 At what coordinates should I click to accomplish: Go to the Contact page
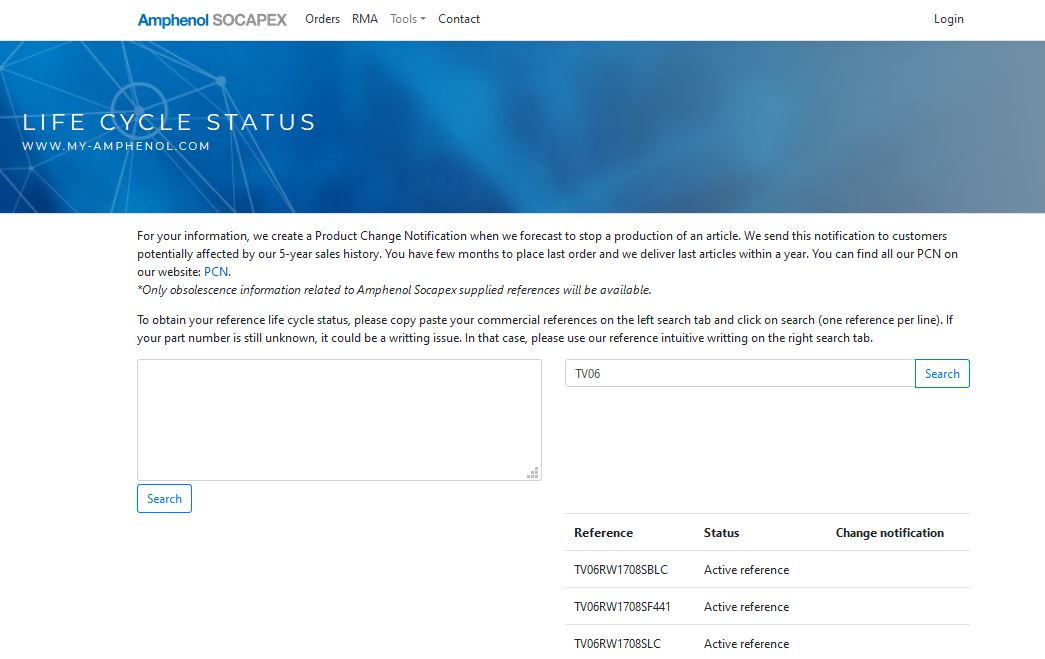click(459, 19)
